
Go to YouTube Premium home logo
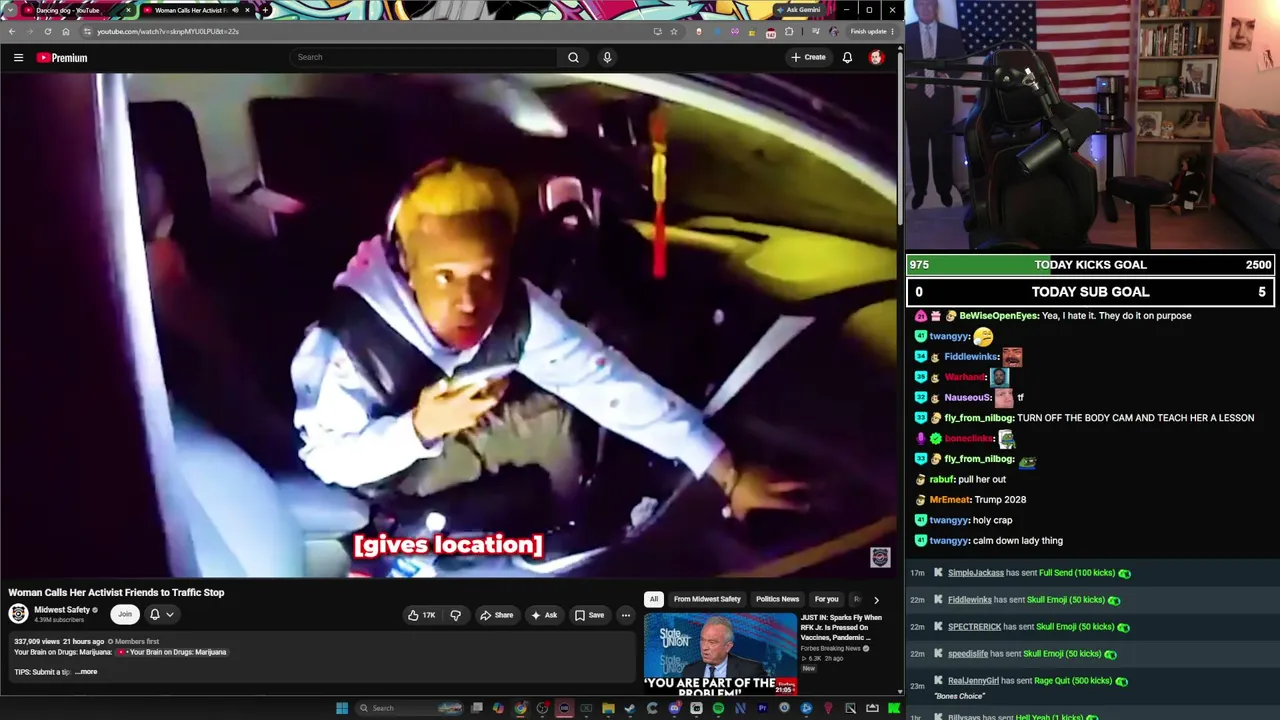click(62, 58)
